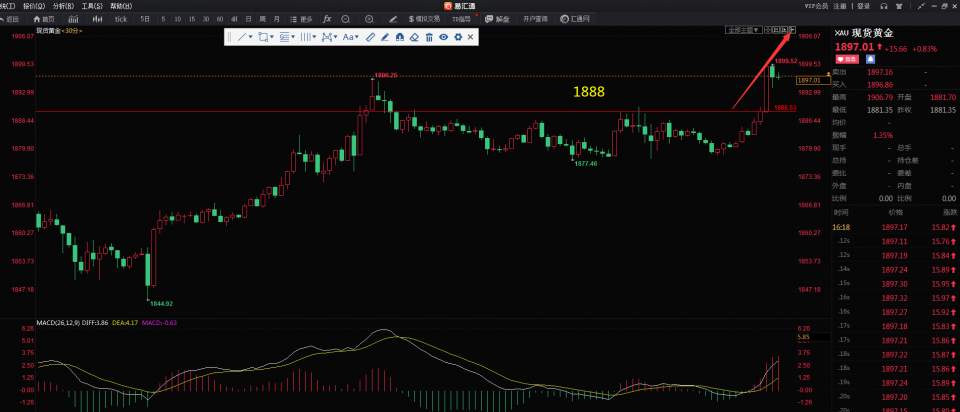Expand the Aa text tool dropdown arrow
960x412 pixels.
tap(357, 37)
